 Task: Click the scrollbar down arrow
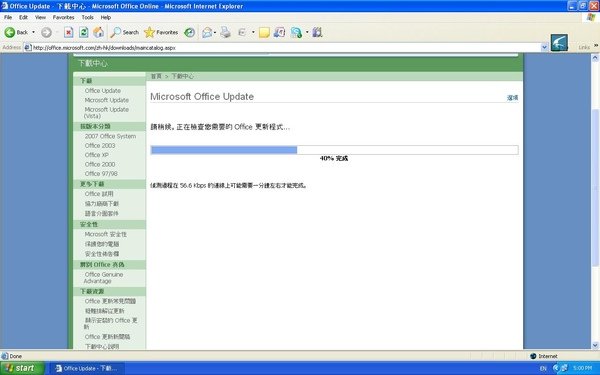pyautogui.click(x=595, y=346)
